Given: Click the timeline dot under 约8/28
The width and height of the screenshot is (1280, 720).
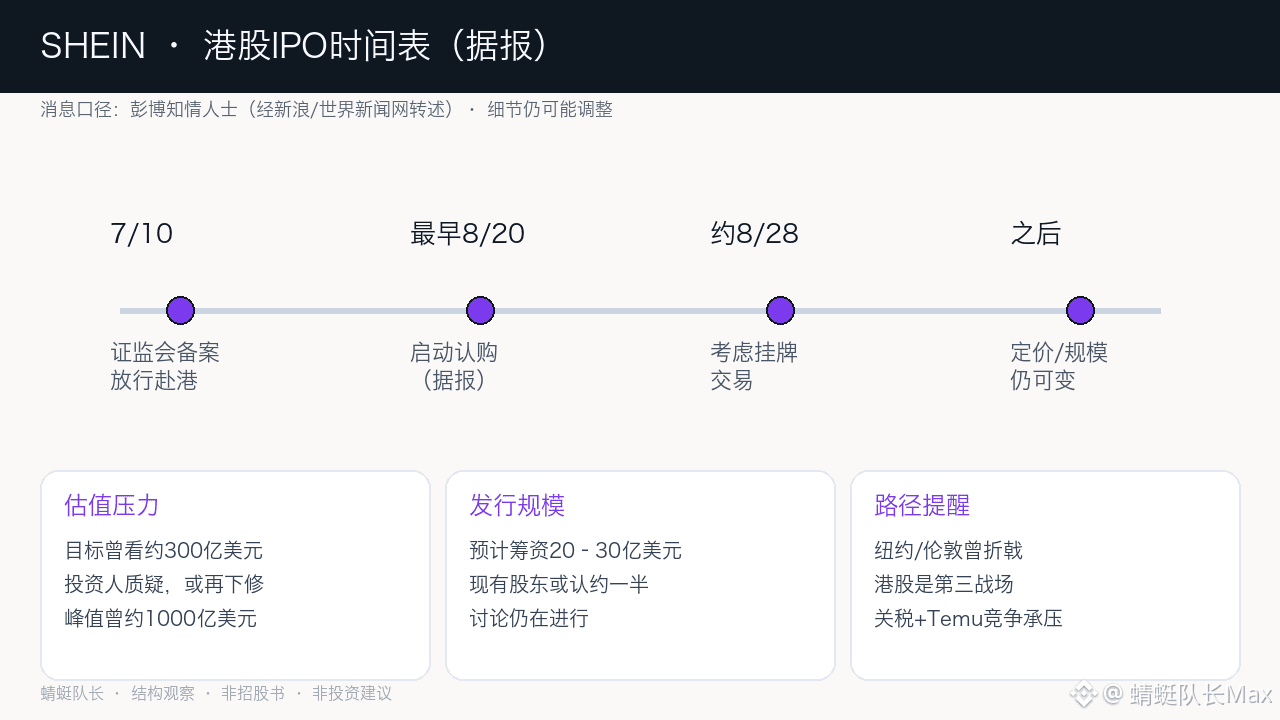Looking at the screenshot, I should (x=780, y=310).
